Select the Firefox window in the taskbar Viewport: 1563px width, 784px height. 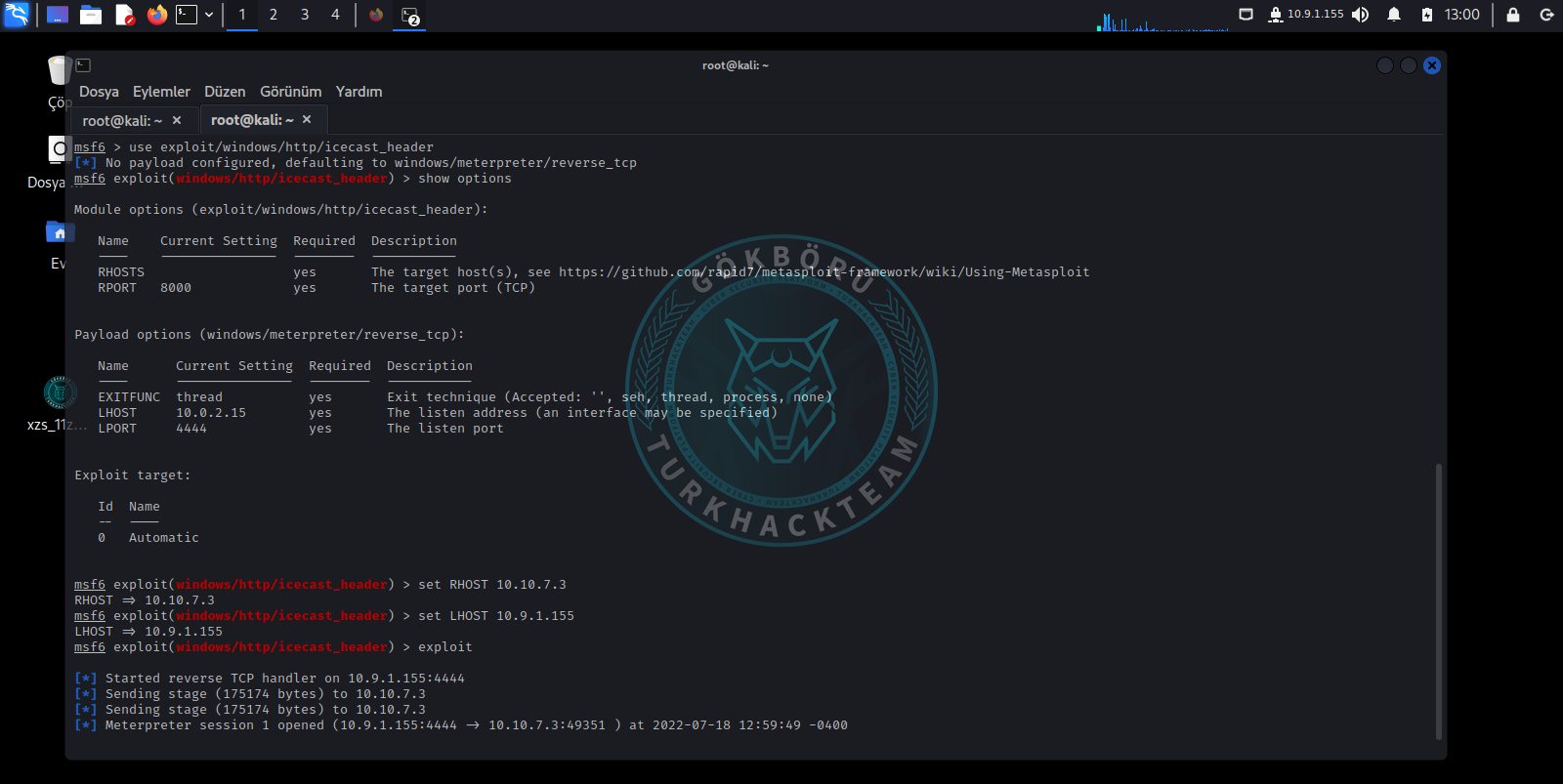[x=376, y=15]
